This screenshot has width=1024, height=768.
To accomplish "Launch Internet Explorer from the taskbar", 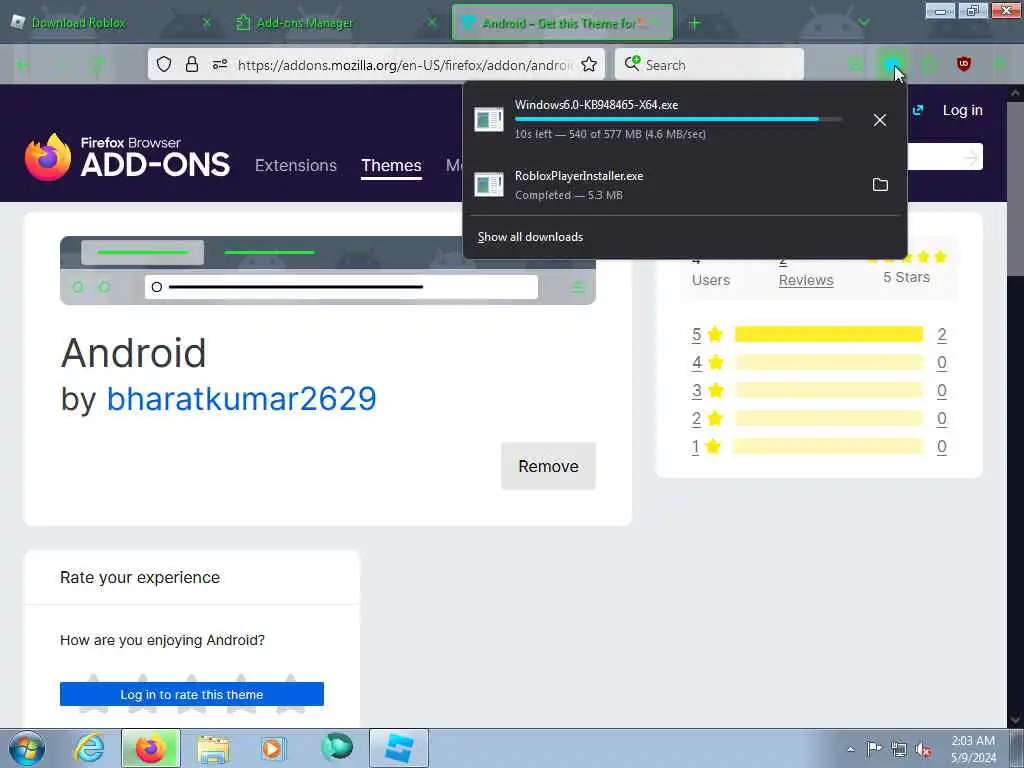I will 89,748.
